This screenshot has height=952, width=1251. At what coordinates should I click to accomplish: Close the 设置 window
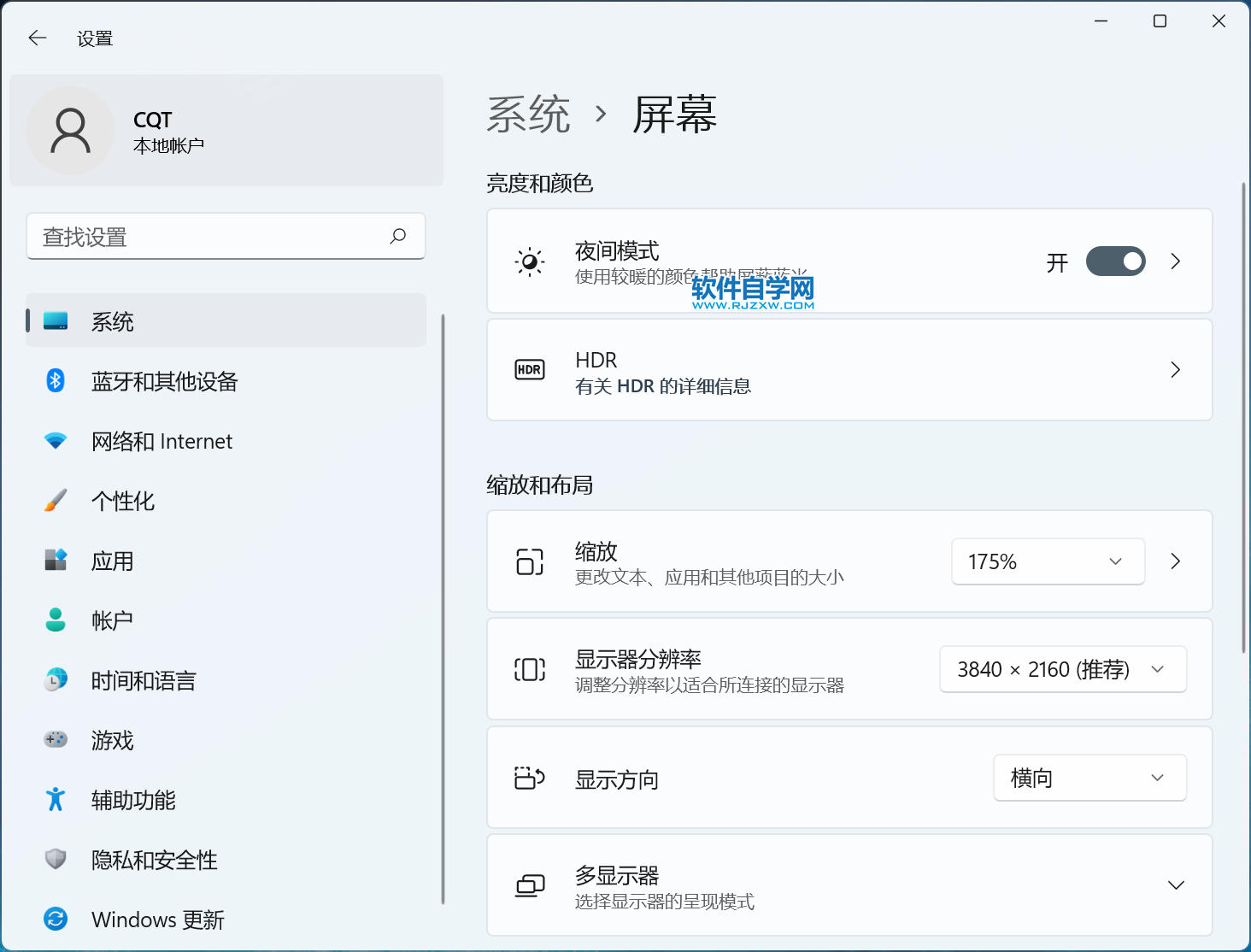click(x=1219, y=21)
